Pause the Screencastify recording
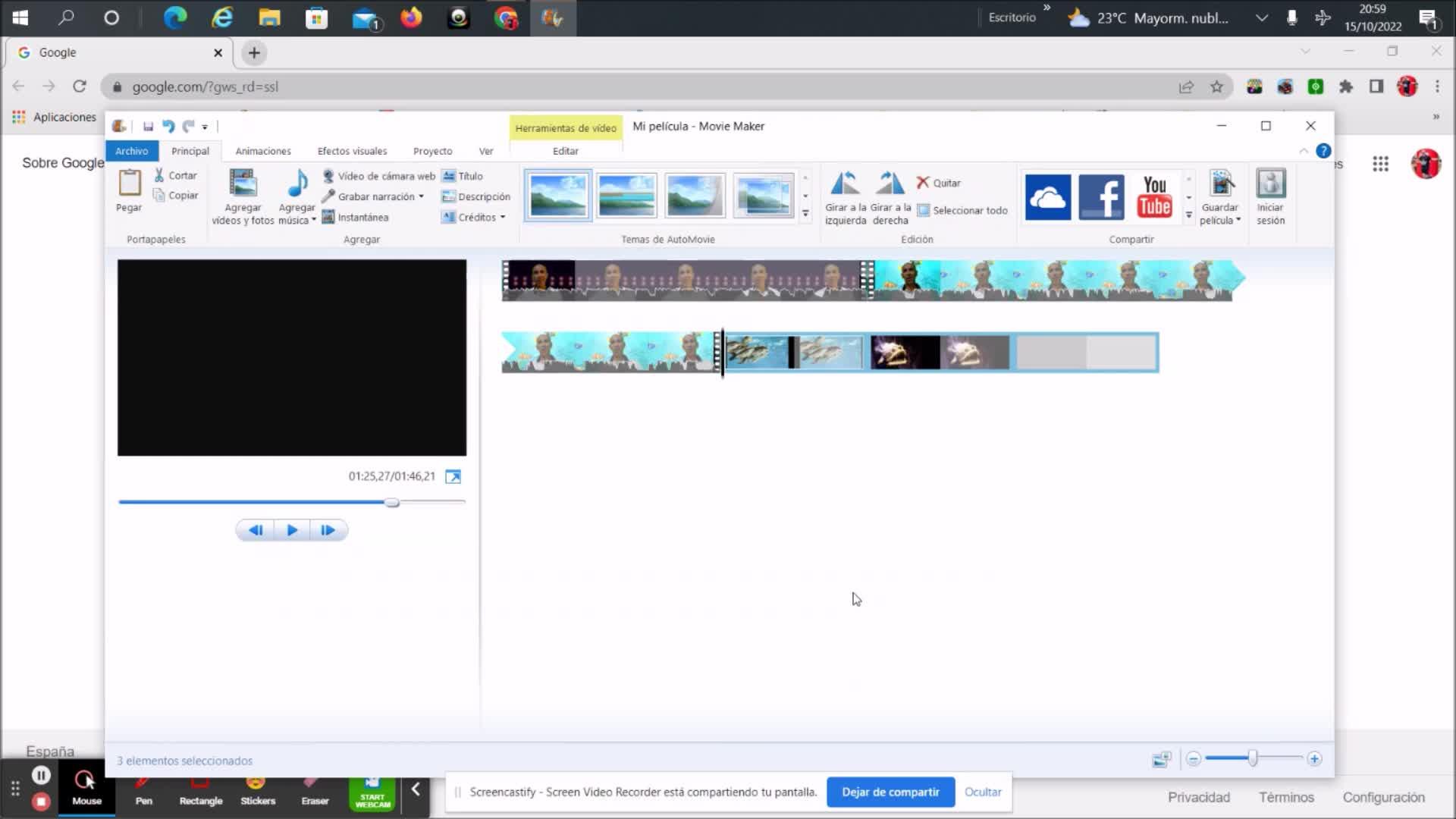The image size is (1456, 819). pyautogui.click(x=41, y=775)
